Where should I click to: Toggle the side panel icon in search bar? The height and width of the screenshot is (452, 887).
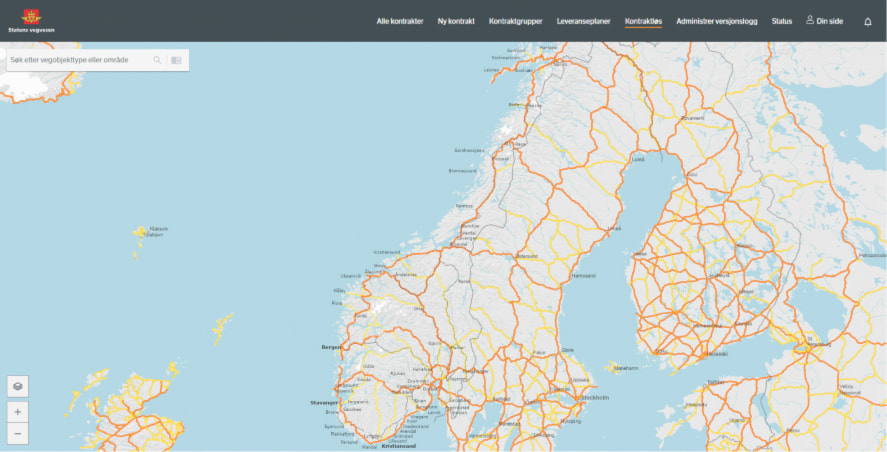pos(176,60)
